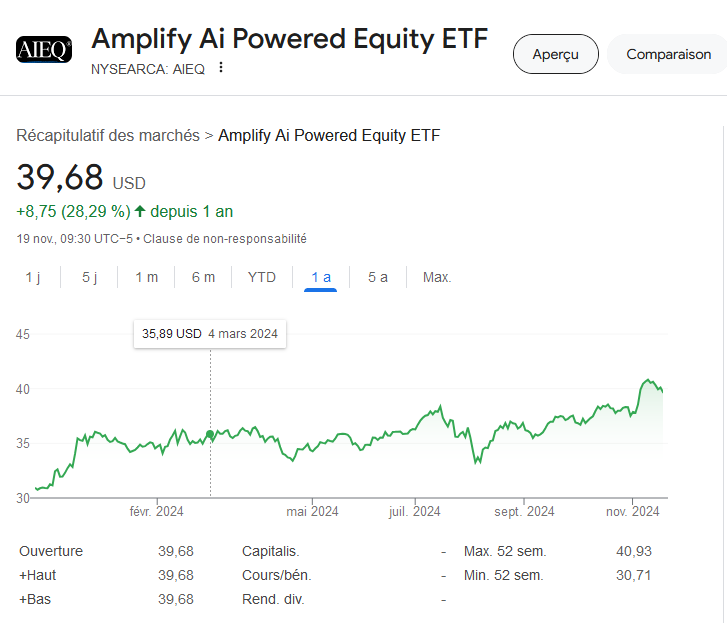Click the NYSEARCA: AIEQ ticker label
Screen dimensions: 727x623
tap(148, 69)
